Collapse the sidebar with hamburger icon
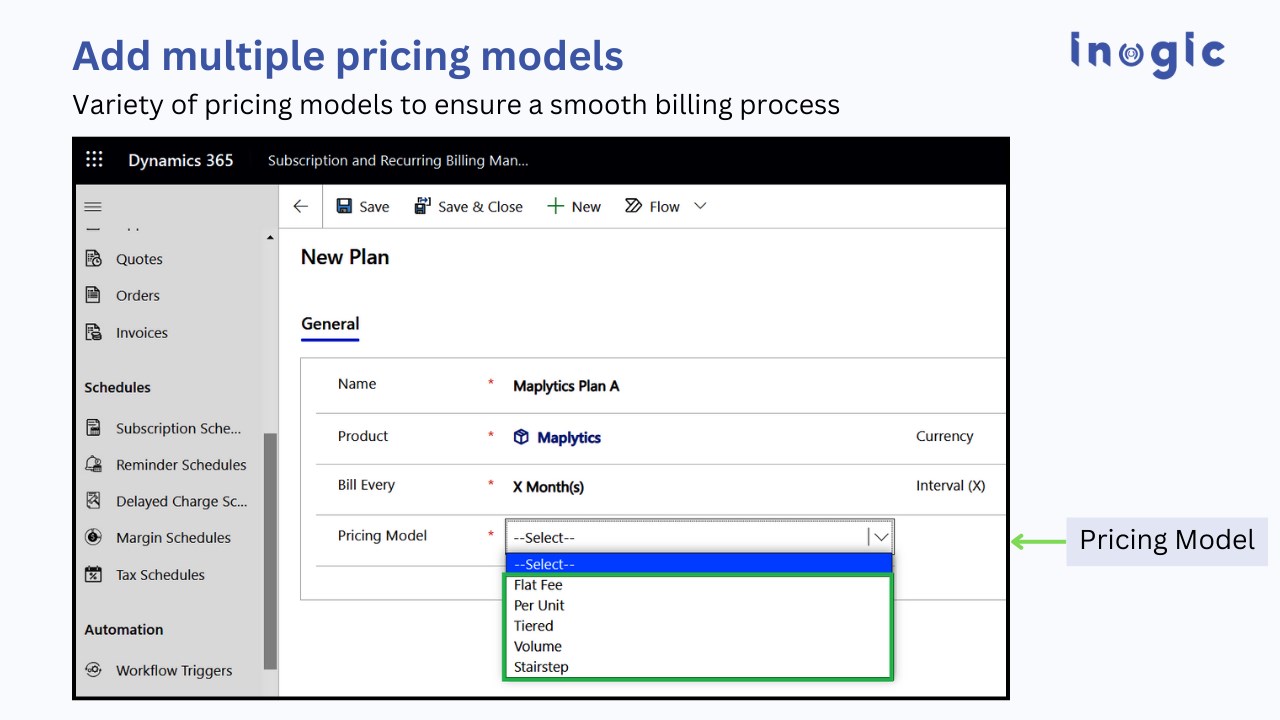This screenshot has width=1280, height=720. coord(93,207)
